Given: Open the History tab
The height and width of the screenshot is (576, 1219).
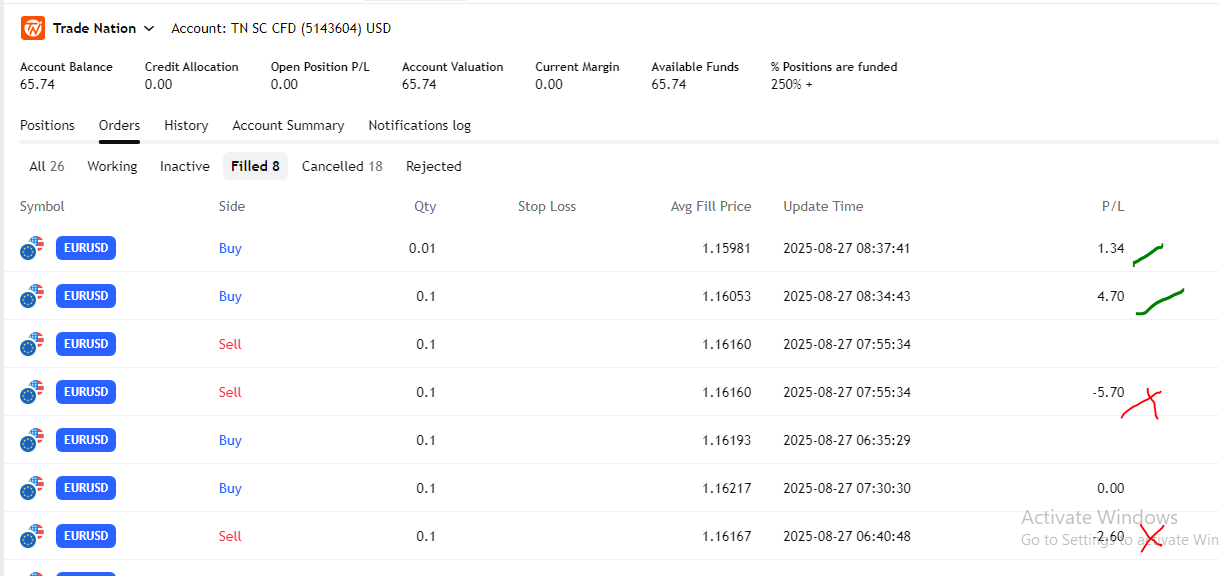Looking at the screenshot, I should pos(186,125).
